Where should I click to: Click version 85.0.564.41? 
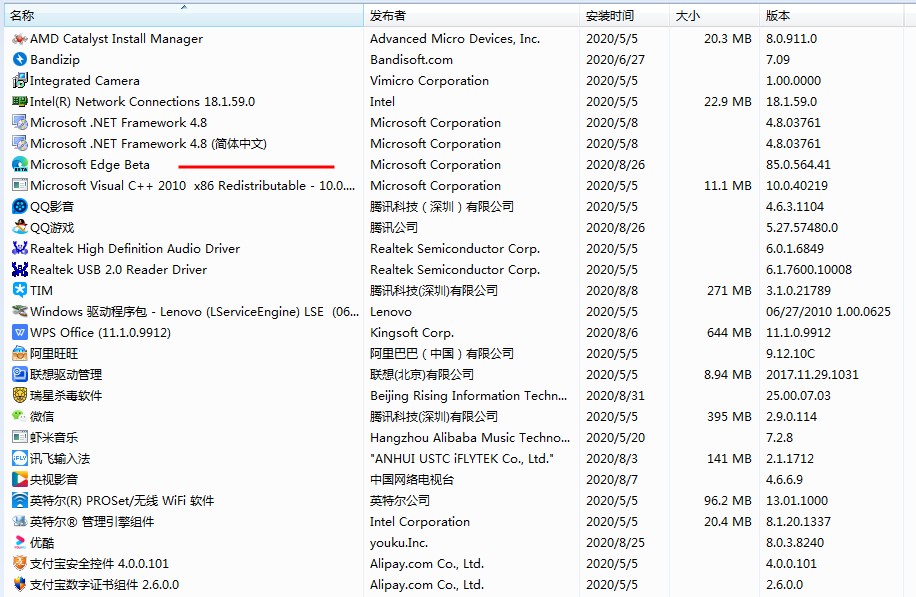tap(798, 165)
